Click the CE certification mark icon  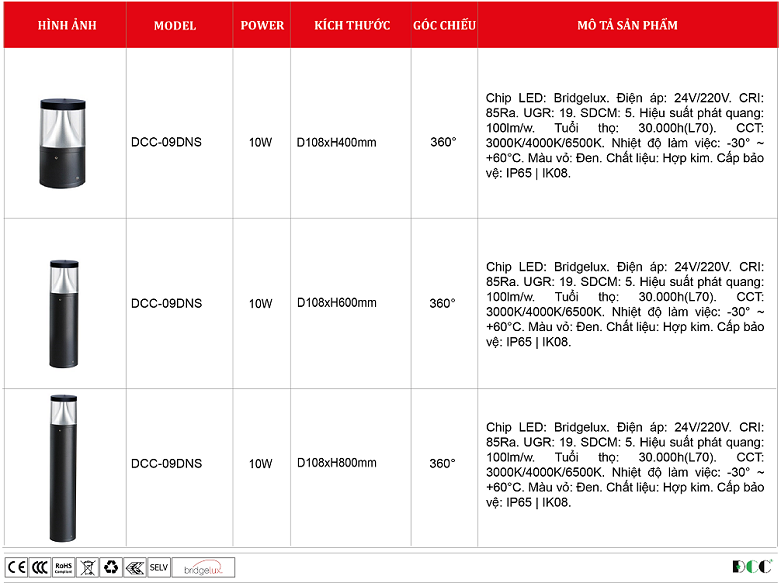[x=17, y=567]
